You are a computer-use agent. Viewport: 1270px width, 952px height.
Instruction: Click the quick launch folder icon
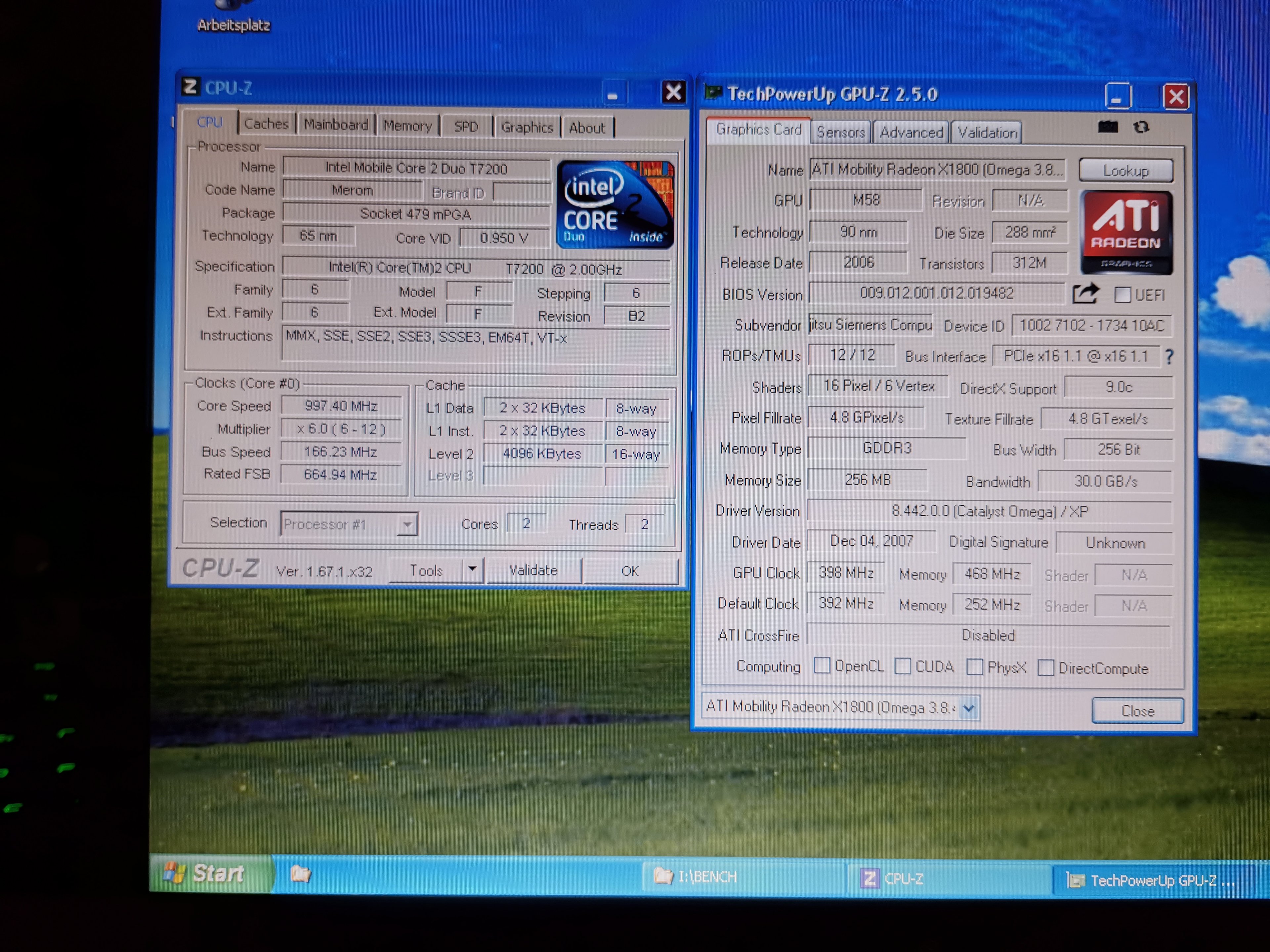pos(300,874)
